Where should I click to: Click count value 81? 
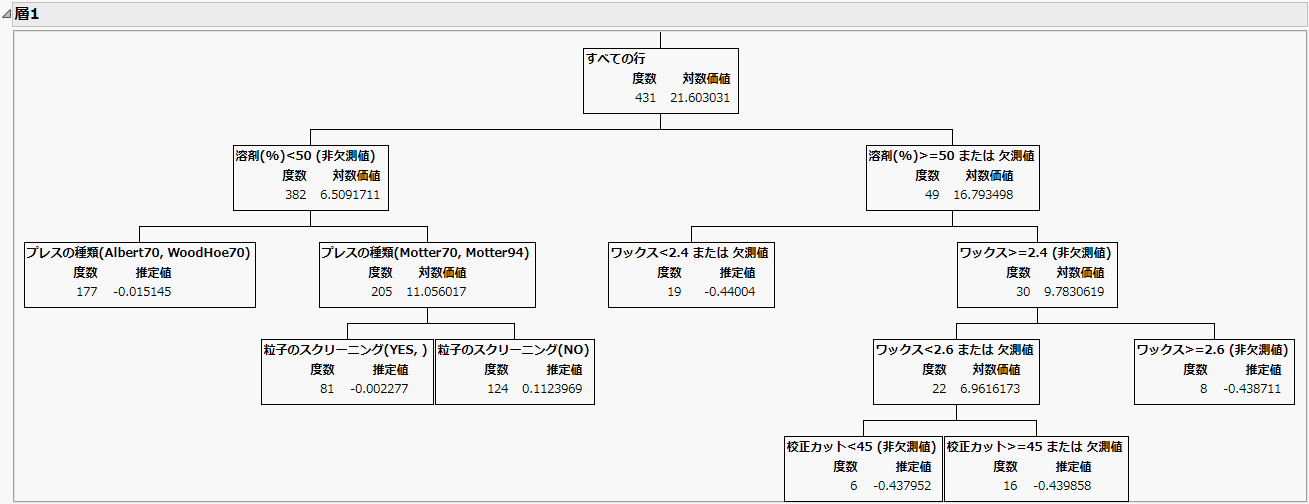[327, 388]
